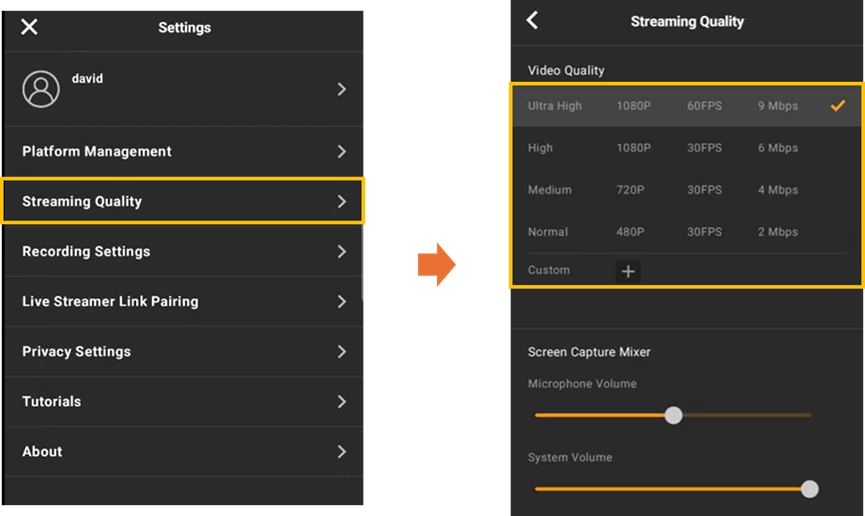Add a custom quality with plus icon

click(x=628, y=271)
